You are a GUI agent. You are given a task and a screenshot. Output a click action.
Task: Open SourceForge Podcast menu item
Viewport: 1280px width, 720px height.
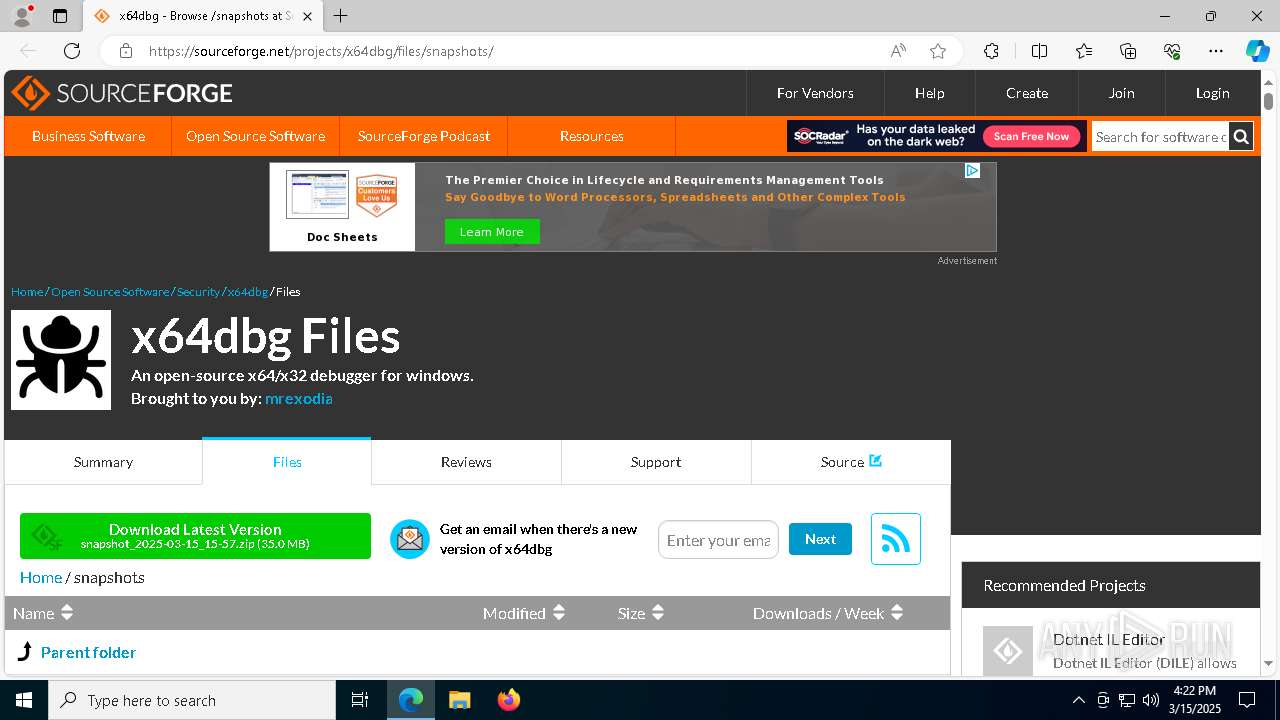pos(424,136)
